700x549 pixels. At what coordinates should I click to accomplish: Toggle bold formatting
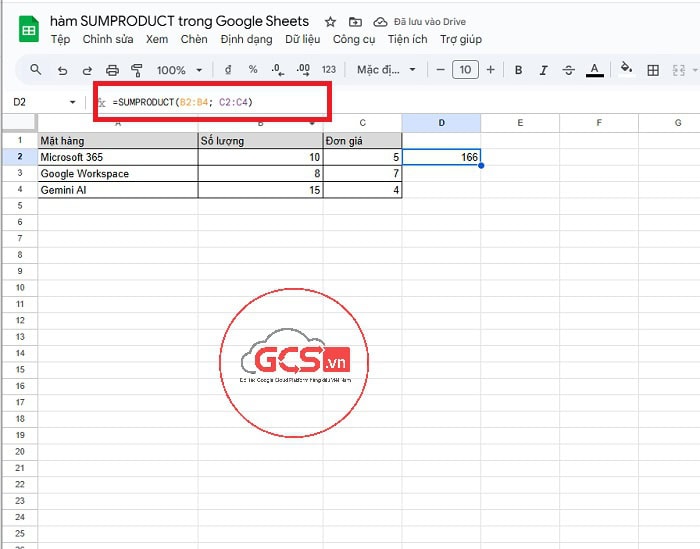518,70
